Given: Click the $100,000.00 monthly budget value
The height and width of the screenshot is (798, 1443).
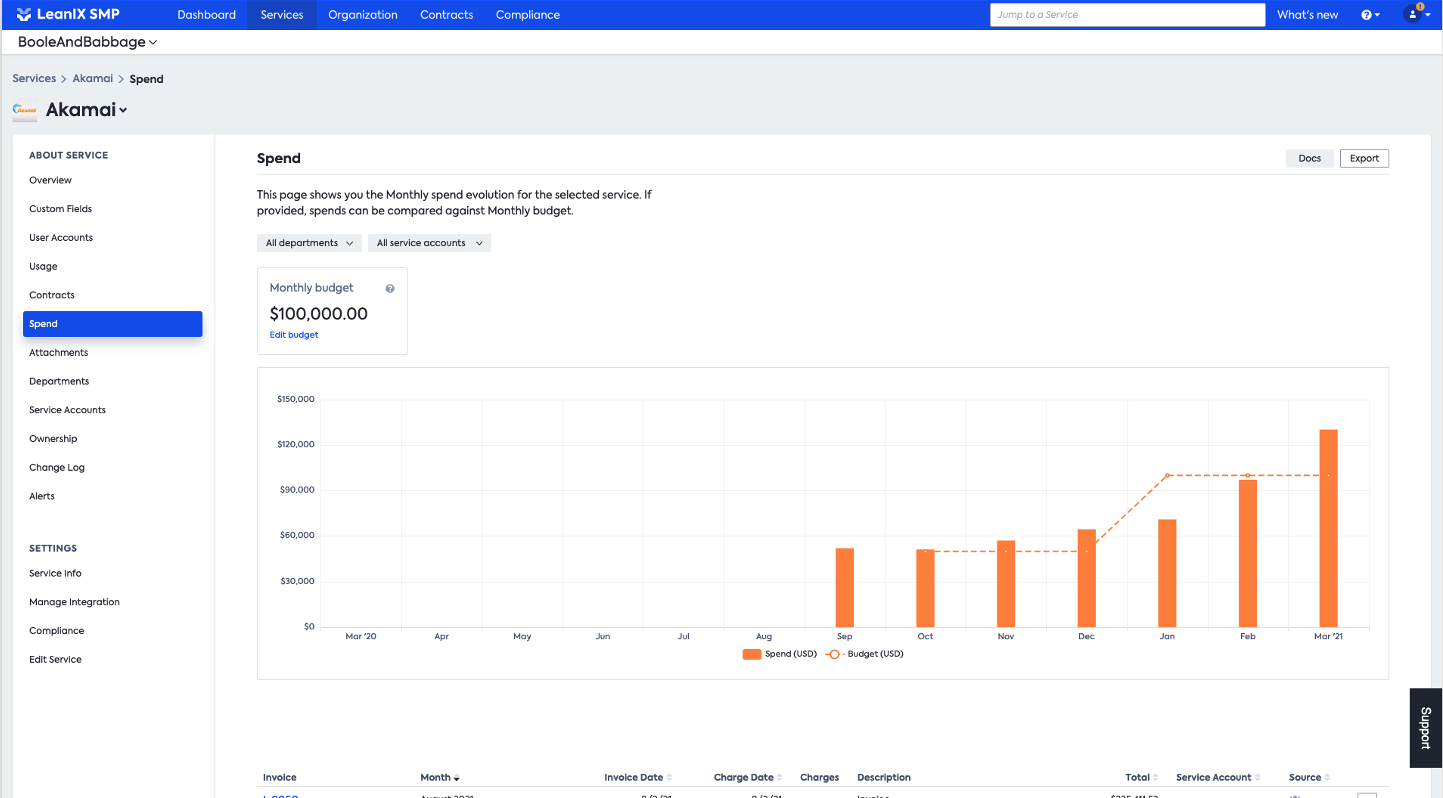Looking at the screenshot, I should coord(319,314).
